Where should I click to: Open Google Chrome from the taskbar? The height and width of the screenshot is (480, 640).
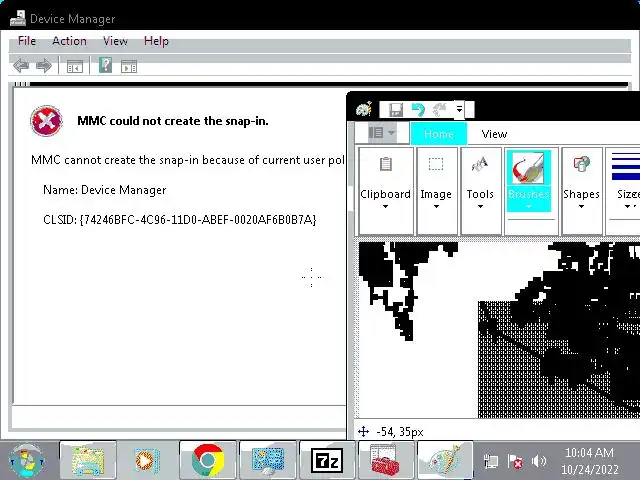(208, 461)
